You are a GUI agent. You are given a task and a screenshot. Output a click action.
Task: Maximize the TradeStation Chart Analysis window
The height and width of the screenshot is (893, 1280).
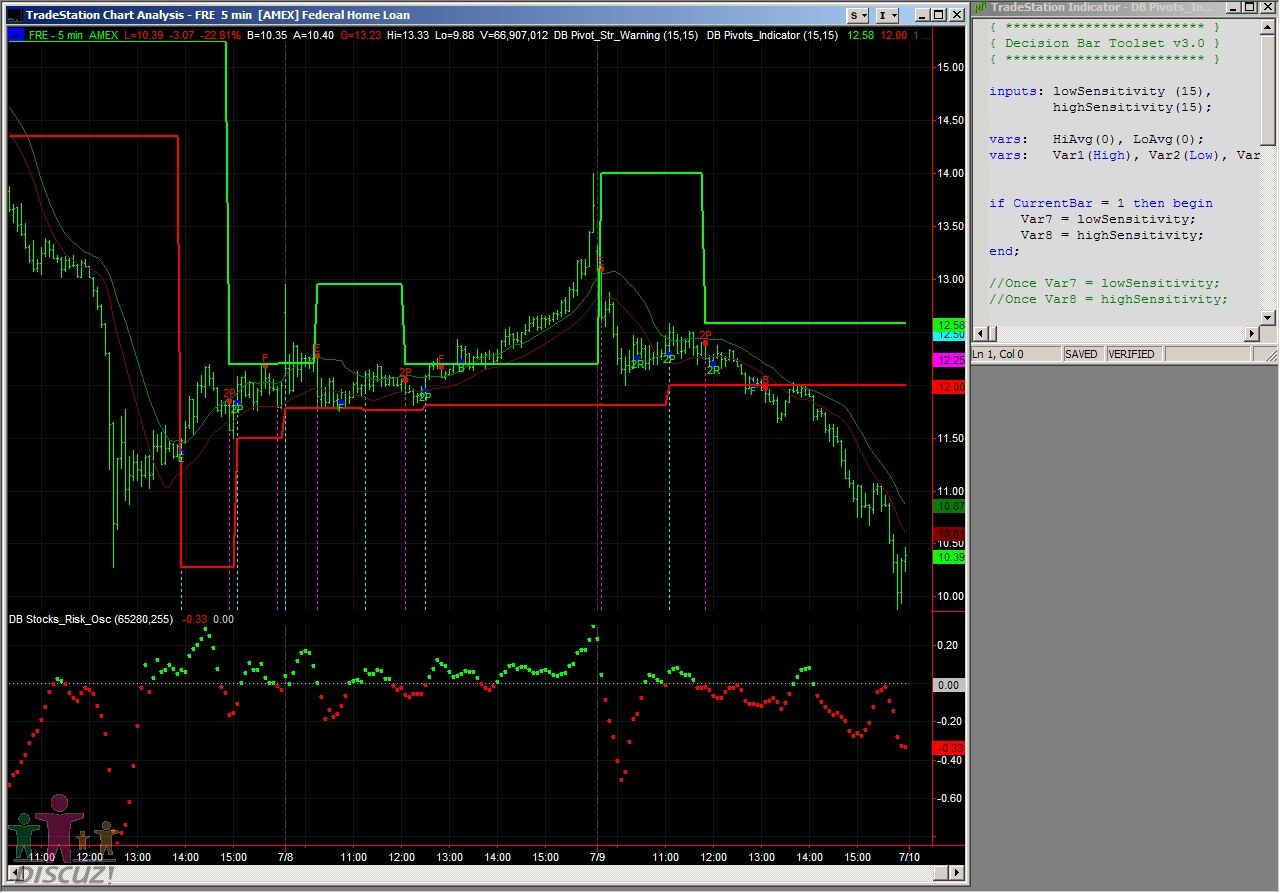tap(938, 15)
